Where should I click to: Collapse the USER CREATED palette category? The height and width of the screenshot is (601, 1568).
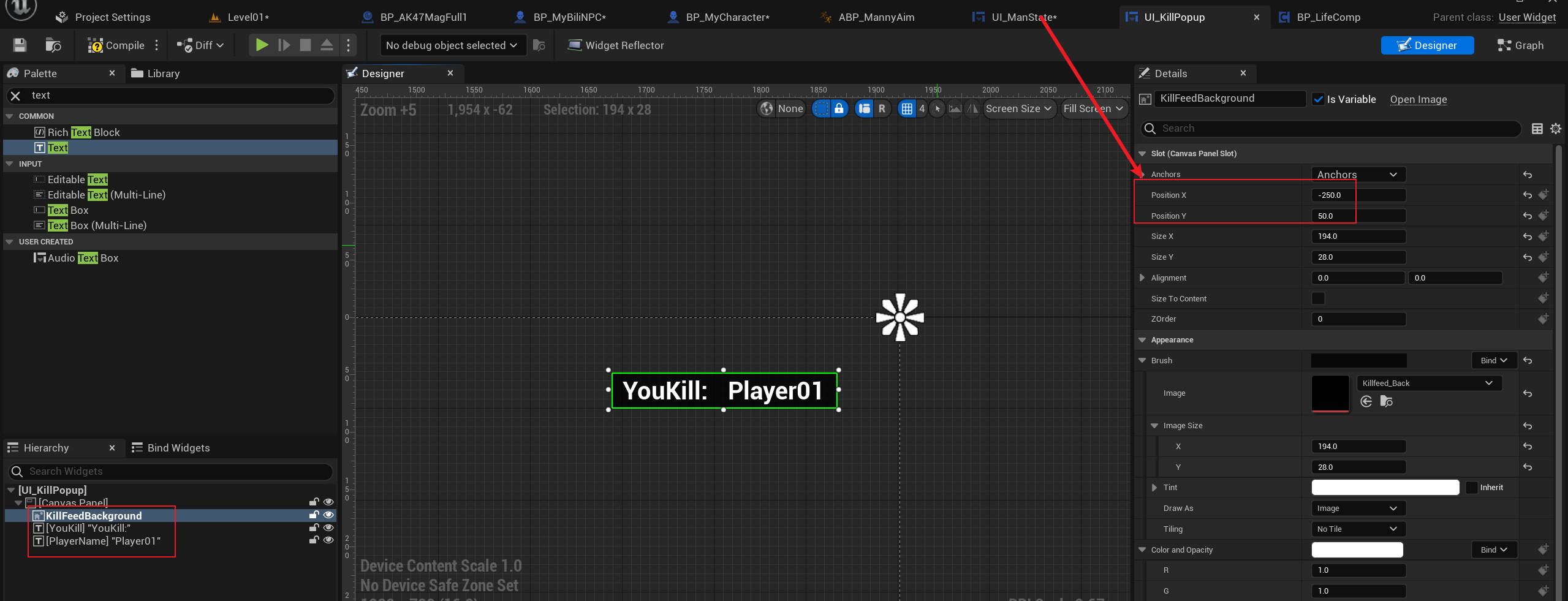9,242
